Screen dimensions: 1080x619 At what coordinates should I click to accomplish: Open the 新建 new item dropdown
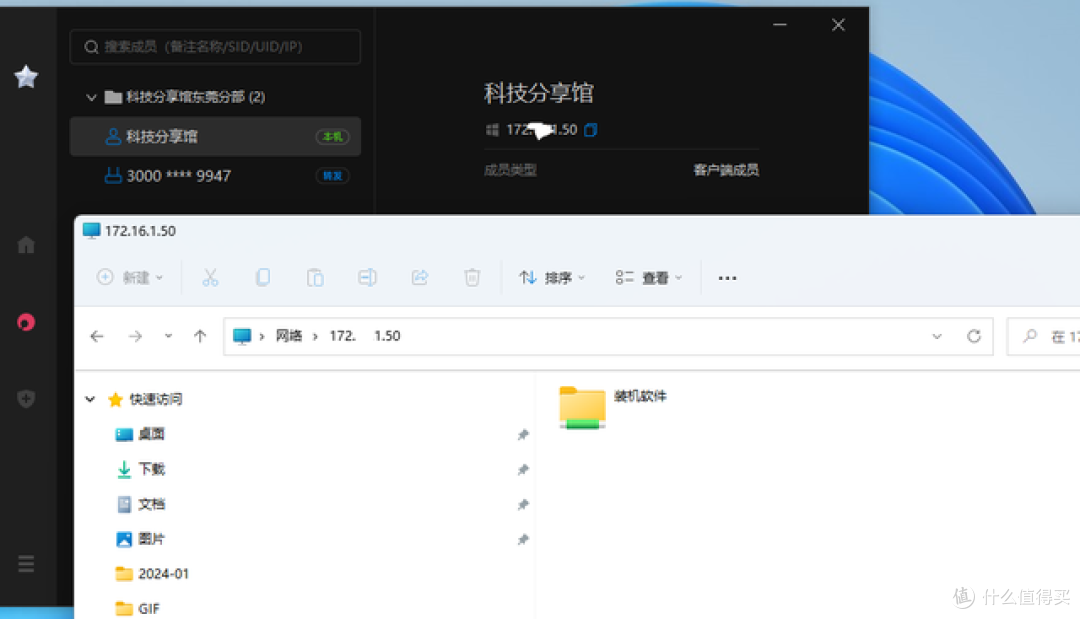coord(130,277)
